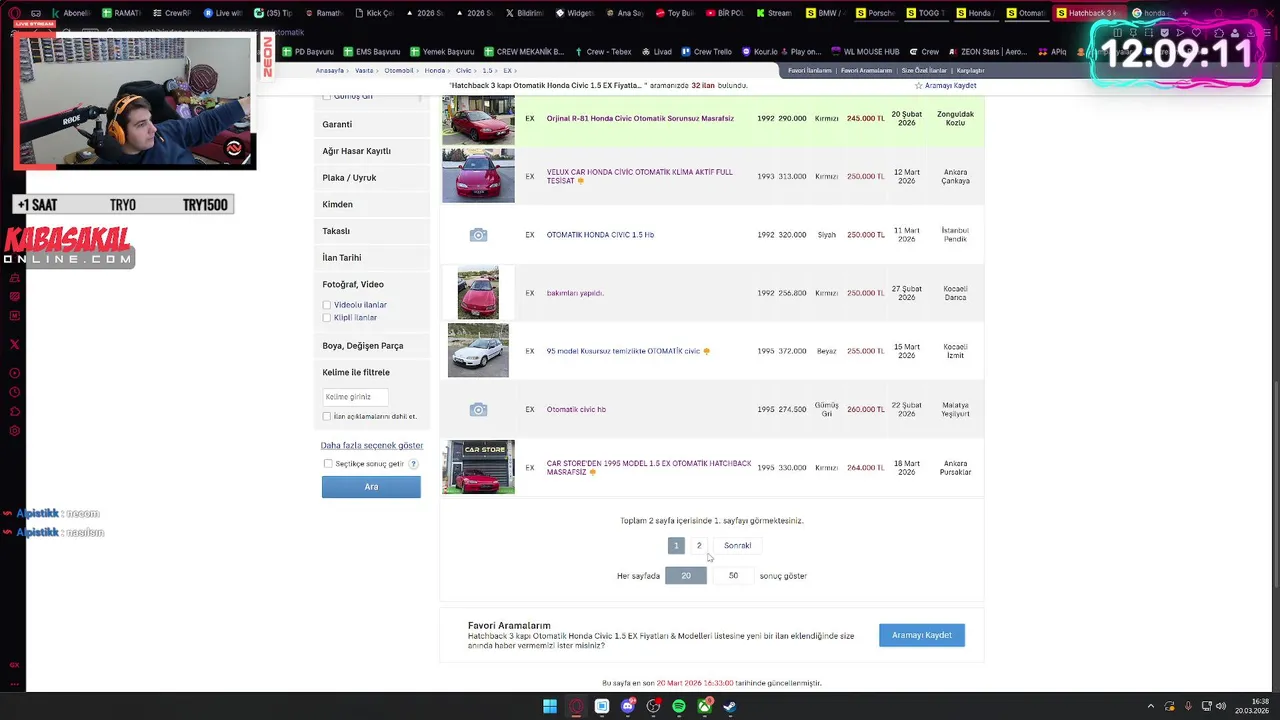The height and width of the screenshot is (720, 1280).
Task: Click the blue Ara search button
Action: (371, 487)
